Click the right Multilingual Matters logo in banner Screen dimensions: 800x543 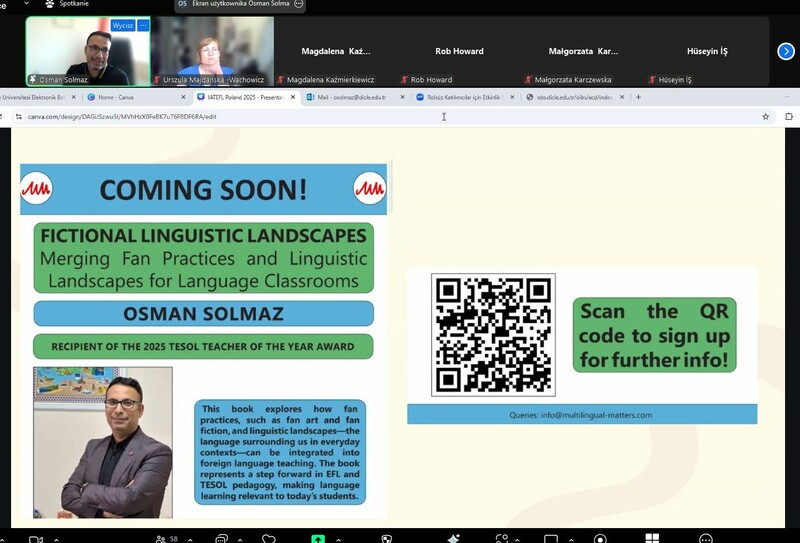(369, 188)
